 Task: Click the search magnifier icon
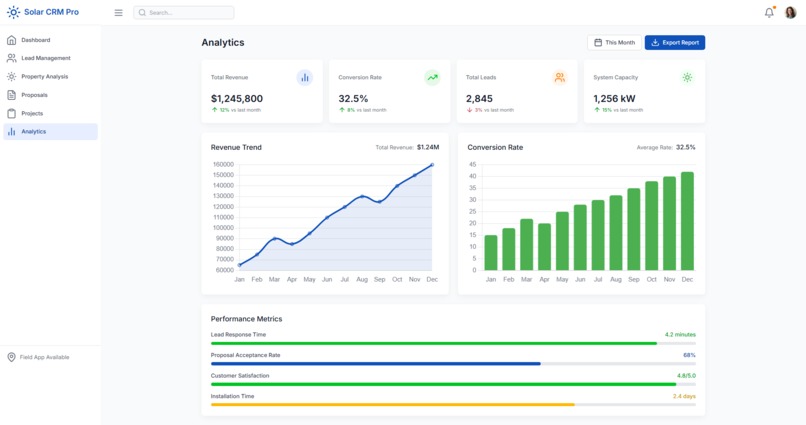point(142,13)
